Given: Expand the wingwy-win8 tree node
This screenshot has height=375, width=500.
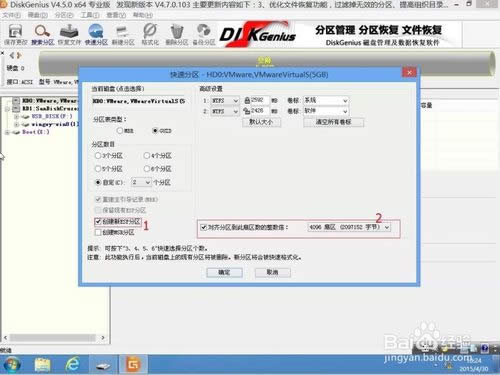Looking at the screenshot, I should 16,124.
